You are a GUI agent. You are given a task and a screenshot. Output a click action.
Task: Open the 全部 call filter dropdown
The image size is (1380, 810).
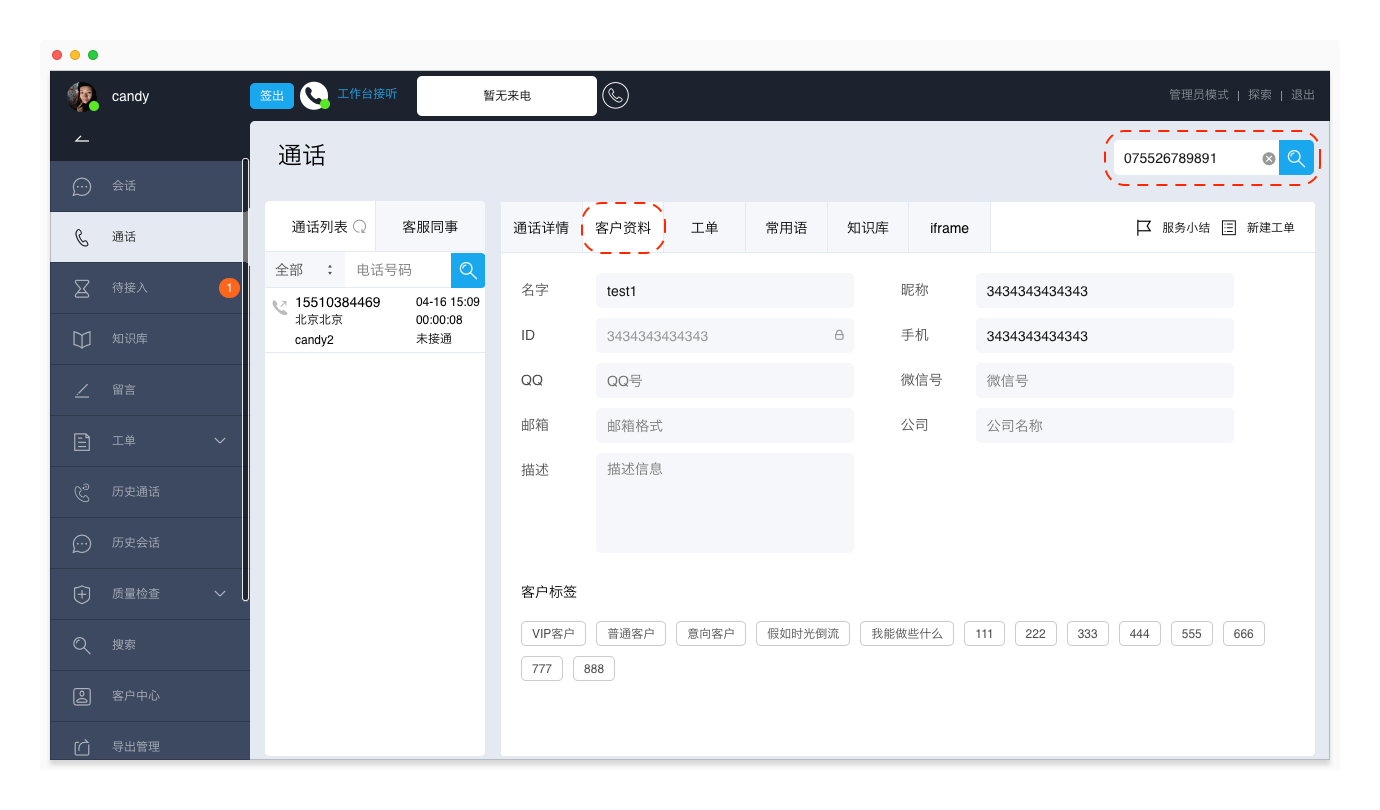coord(304,270)
